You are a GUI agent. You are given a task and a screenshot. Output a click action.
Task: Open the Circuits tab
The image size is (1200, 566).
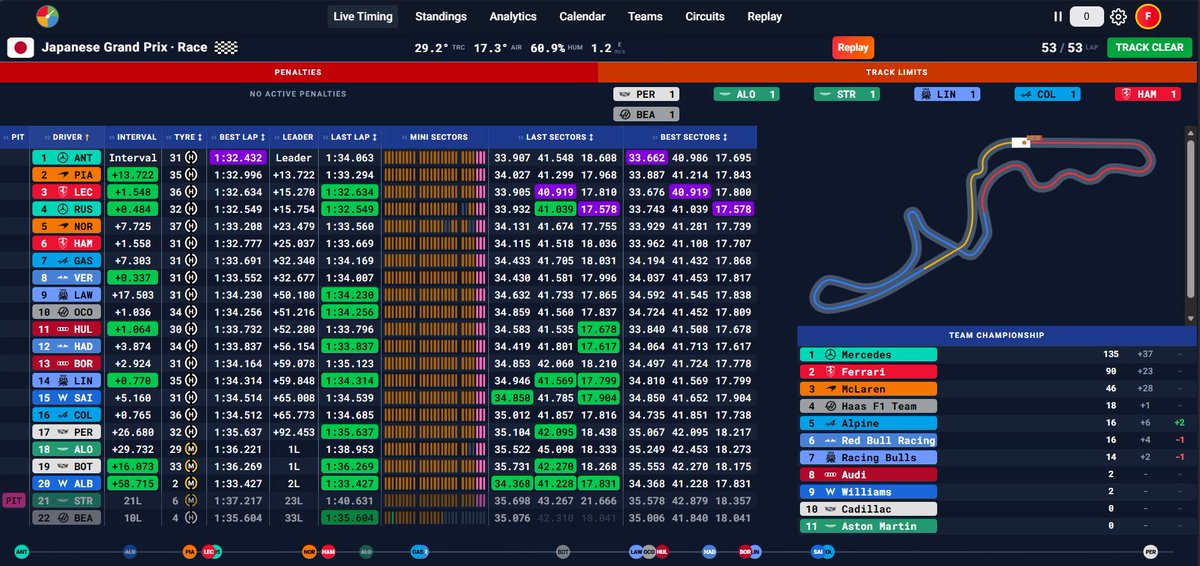[x=705, y=16]
